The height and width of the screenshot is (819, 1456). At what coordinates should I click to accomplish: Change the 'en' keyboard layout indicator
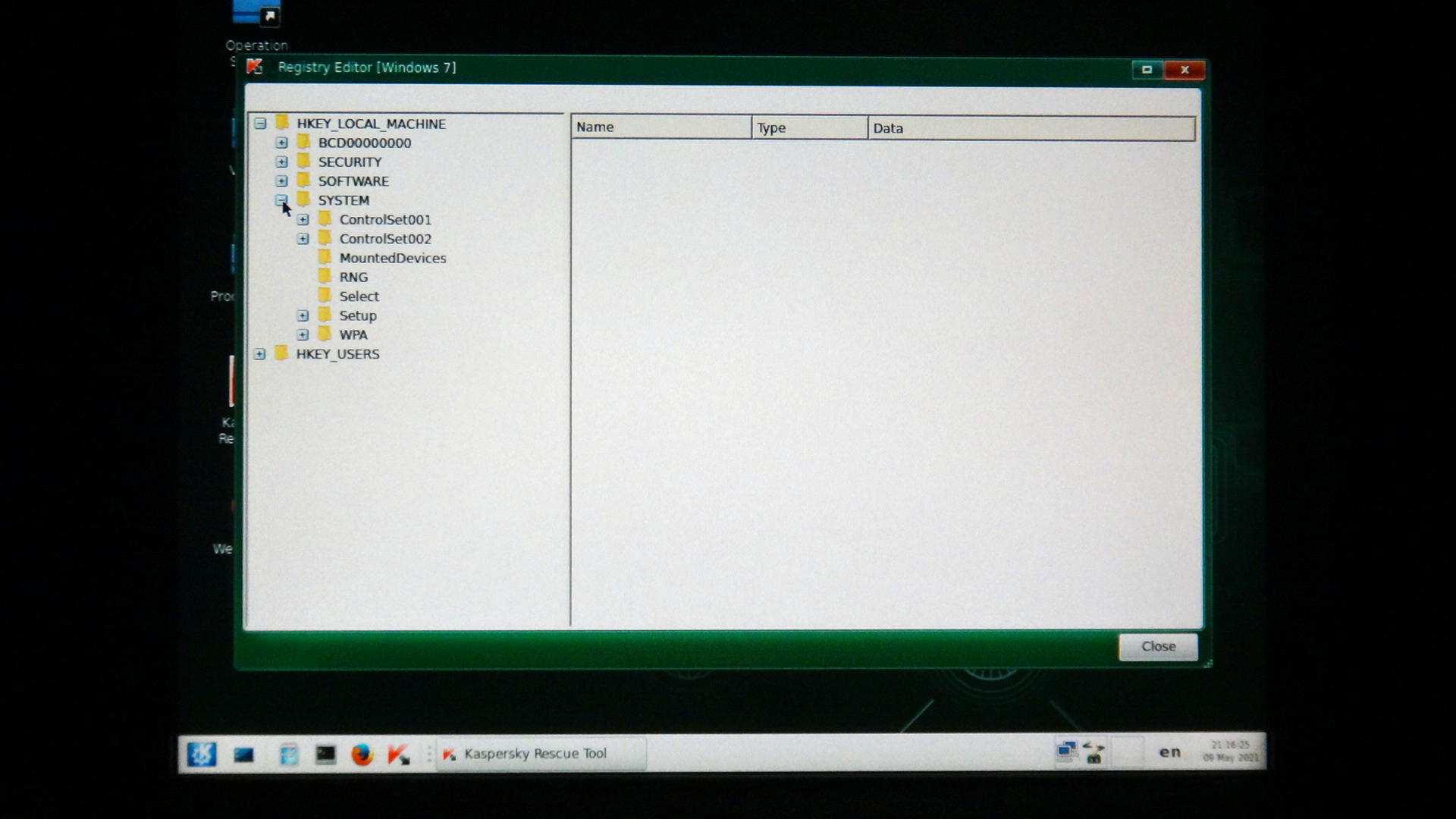point(1169,752)
